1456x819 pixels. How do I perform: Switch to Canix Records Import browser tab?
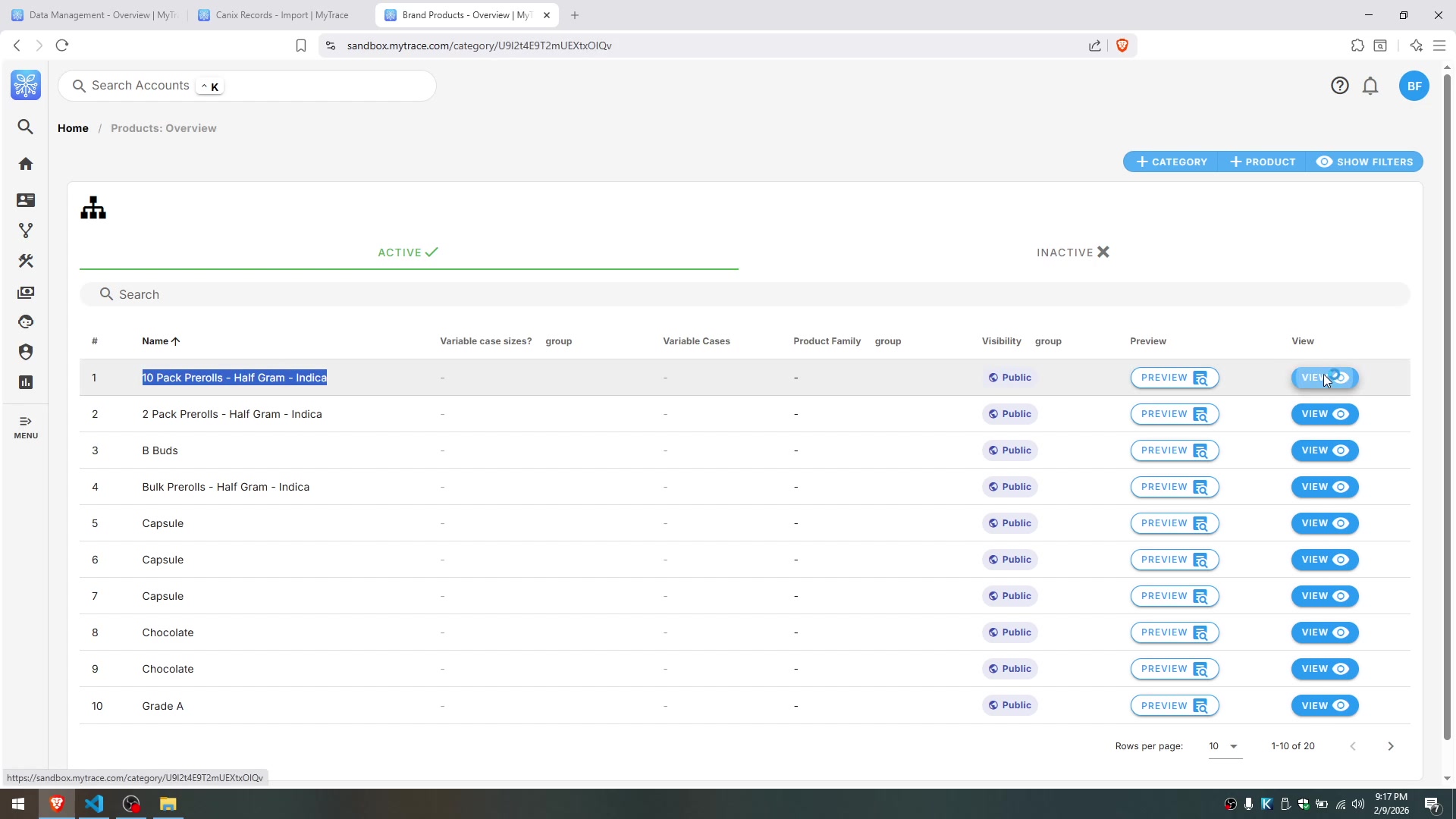(x=281, y=15)
